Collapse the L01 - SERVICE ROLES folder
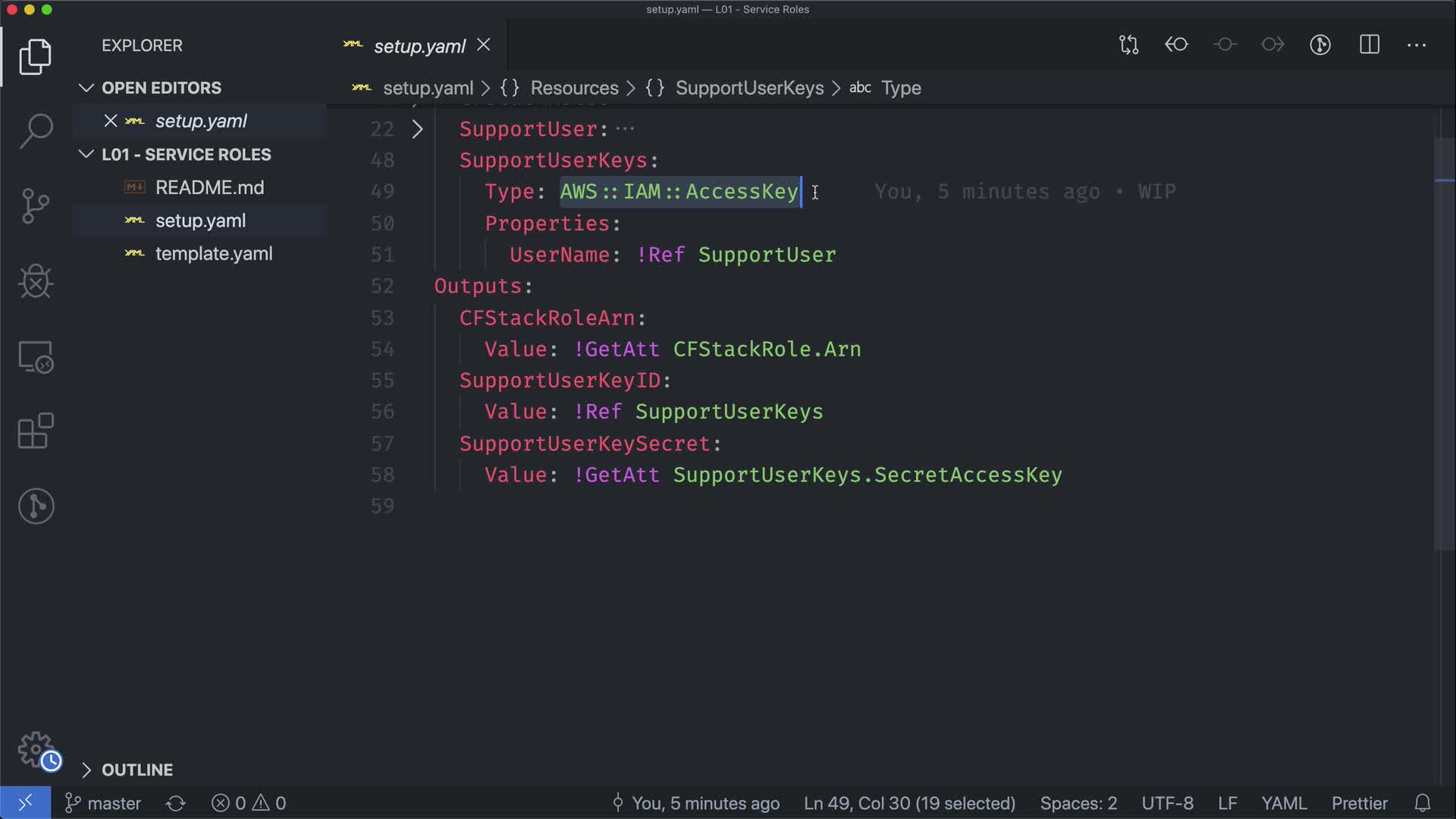 [86, 155]
